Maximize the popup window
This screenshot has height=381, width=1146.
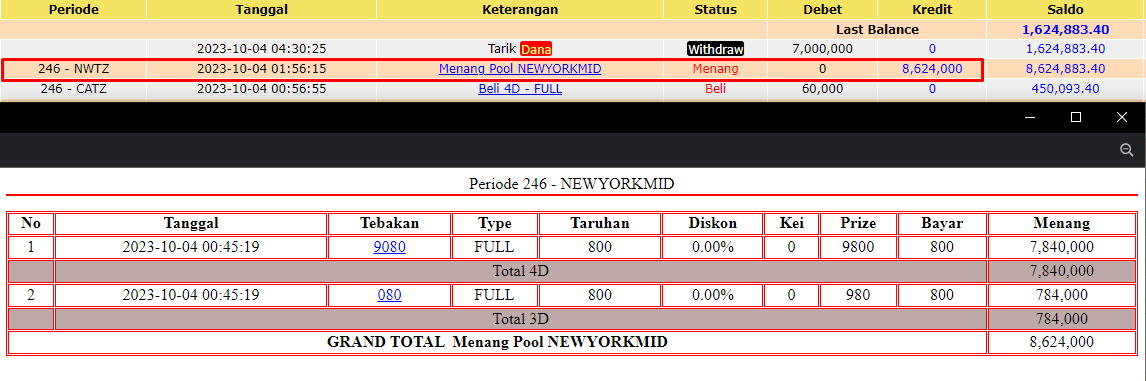1076,117
